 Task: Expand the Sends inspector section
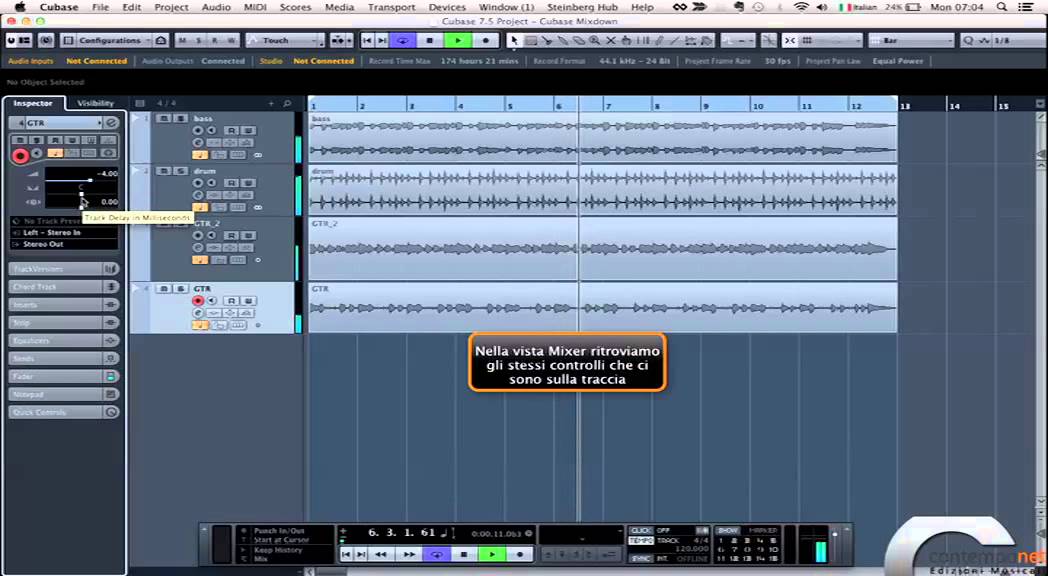pos(64,359)
